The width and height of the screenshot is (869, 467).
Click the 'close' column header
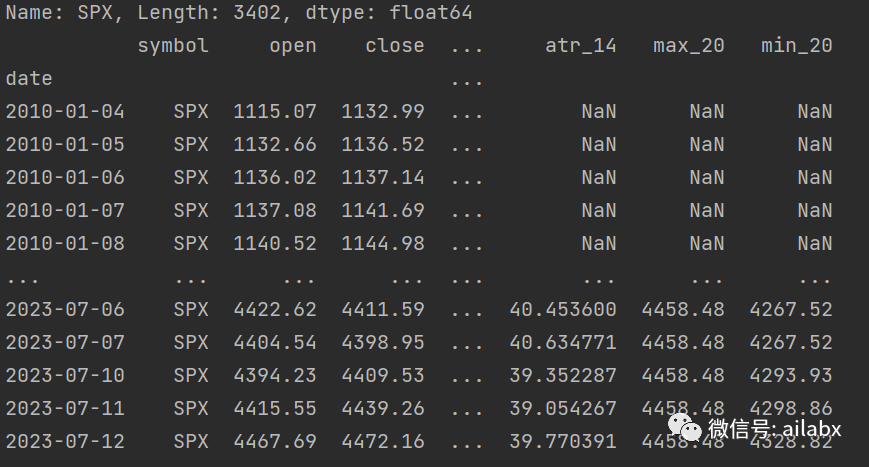[395, 46]
